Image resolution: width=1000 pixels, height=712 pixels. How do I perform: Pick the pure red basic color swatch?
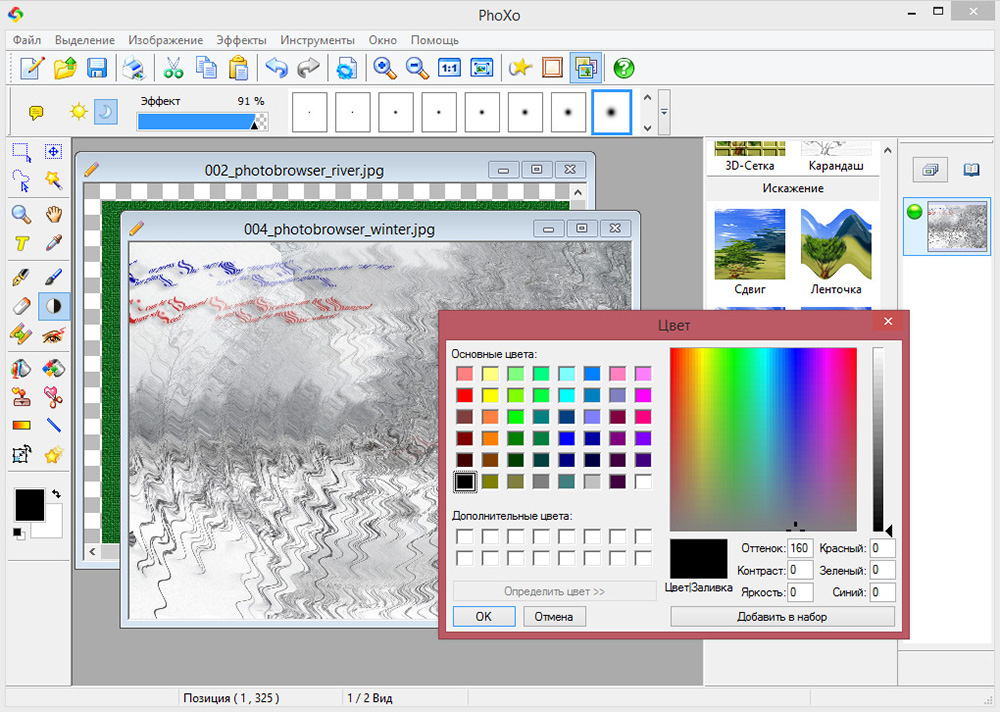click(464, 395)
